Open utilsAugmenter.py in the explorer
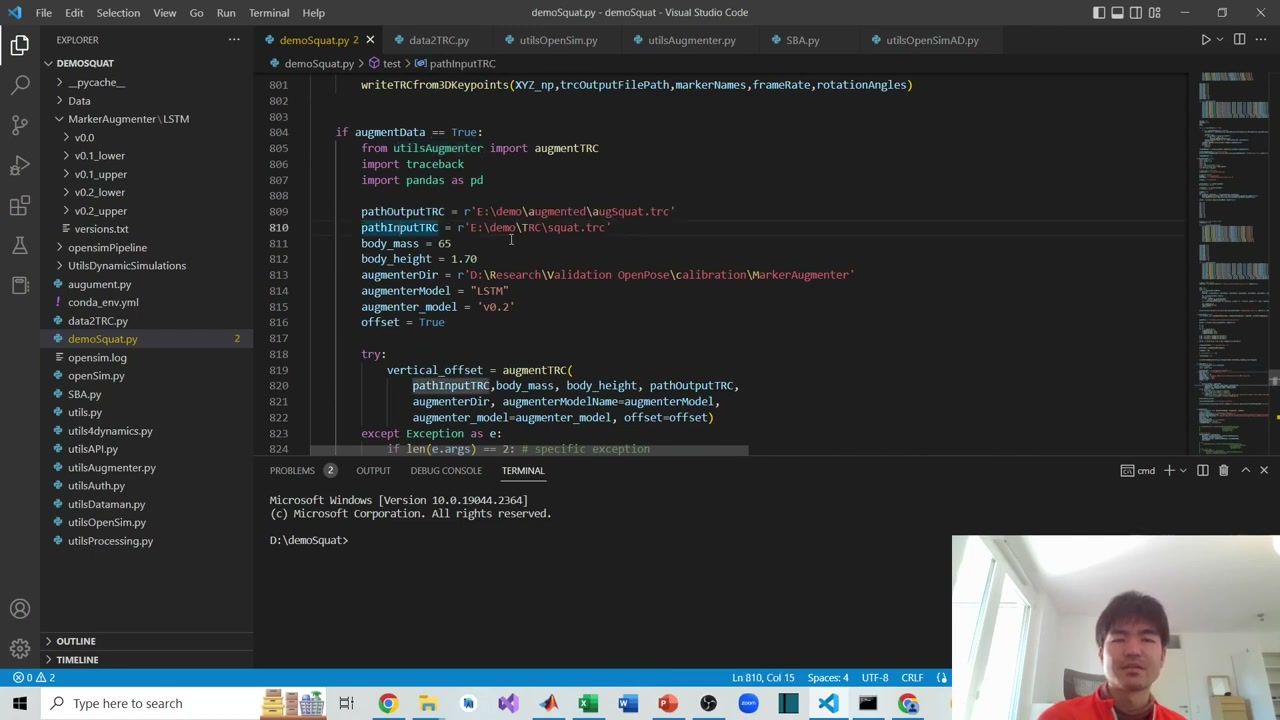This screenshot has width=1280, height=720. pyautogui.click(x=111, y=467)
